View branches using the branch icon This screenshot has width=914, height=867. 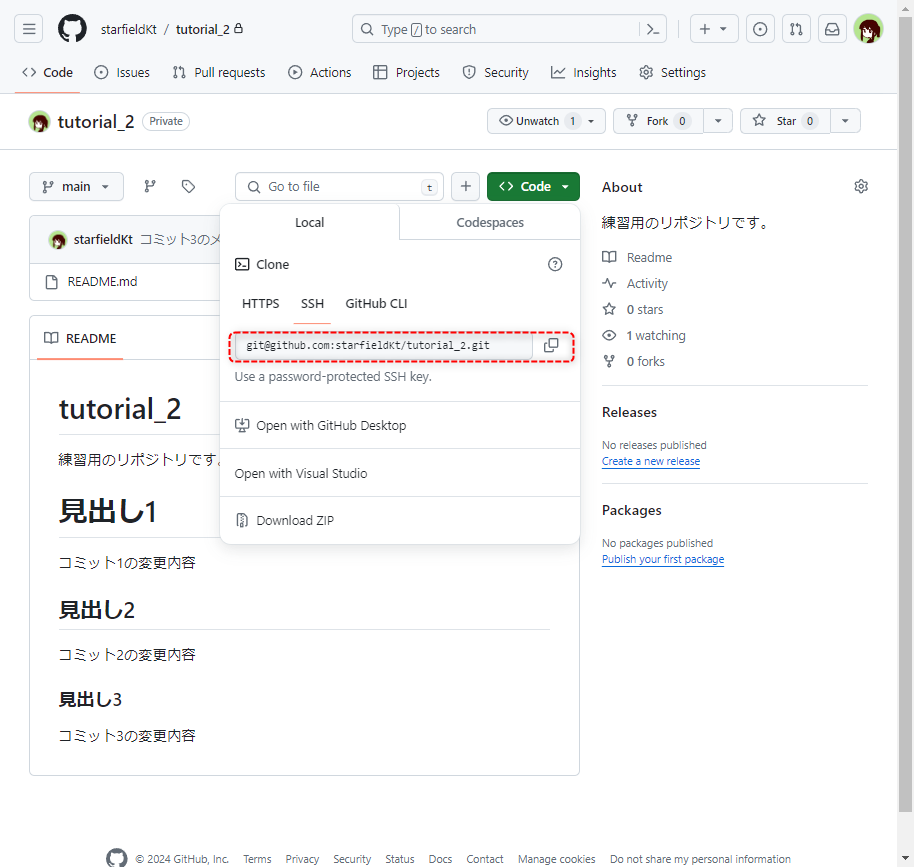coord(150,187)
